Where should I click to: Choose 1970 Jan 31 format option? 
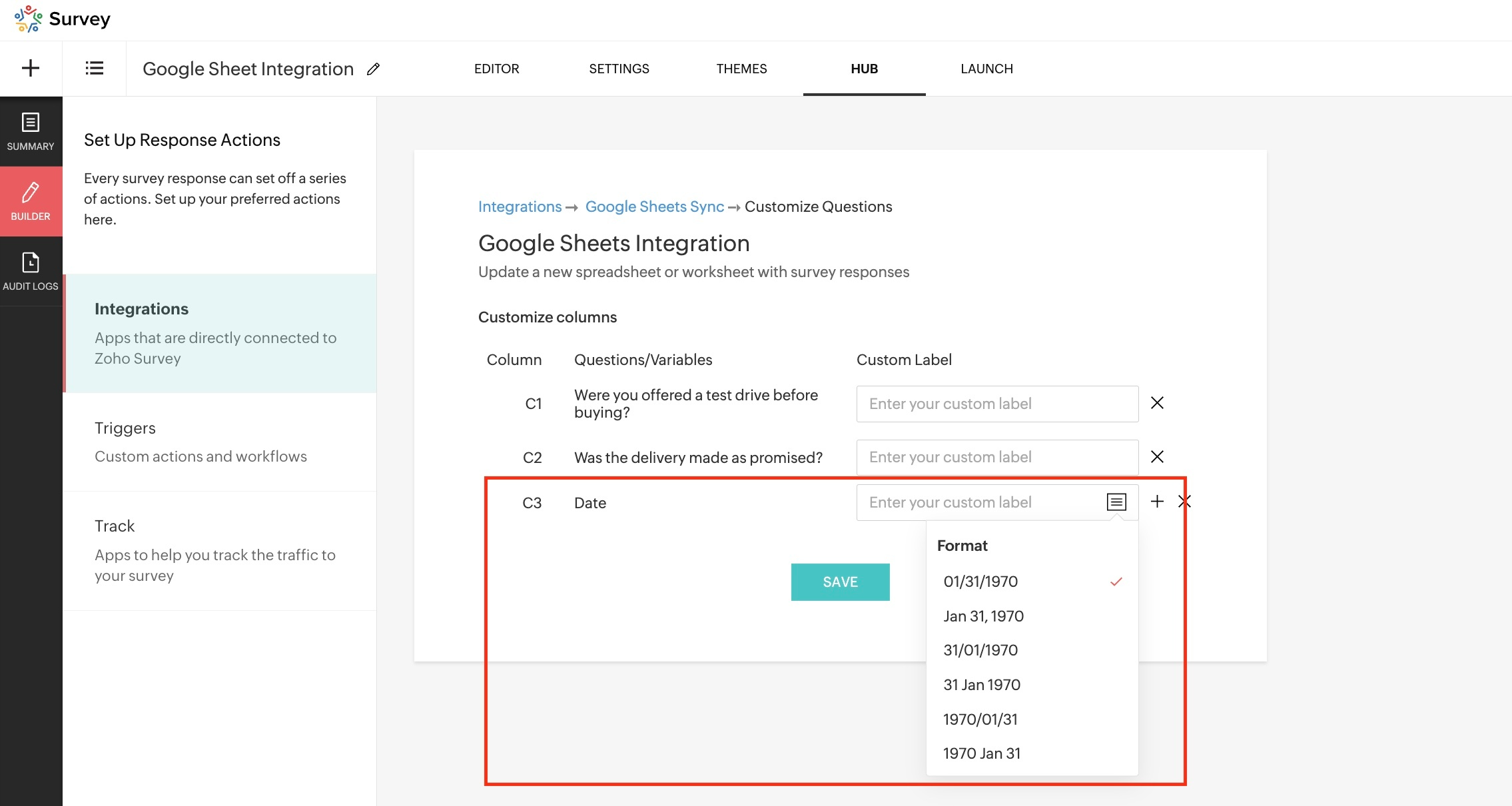click(x=982, y=753)
